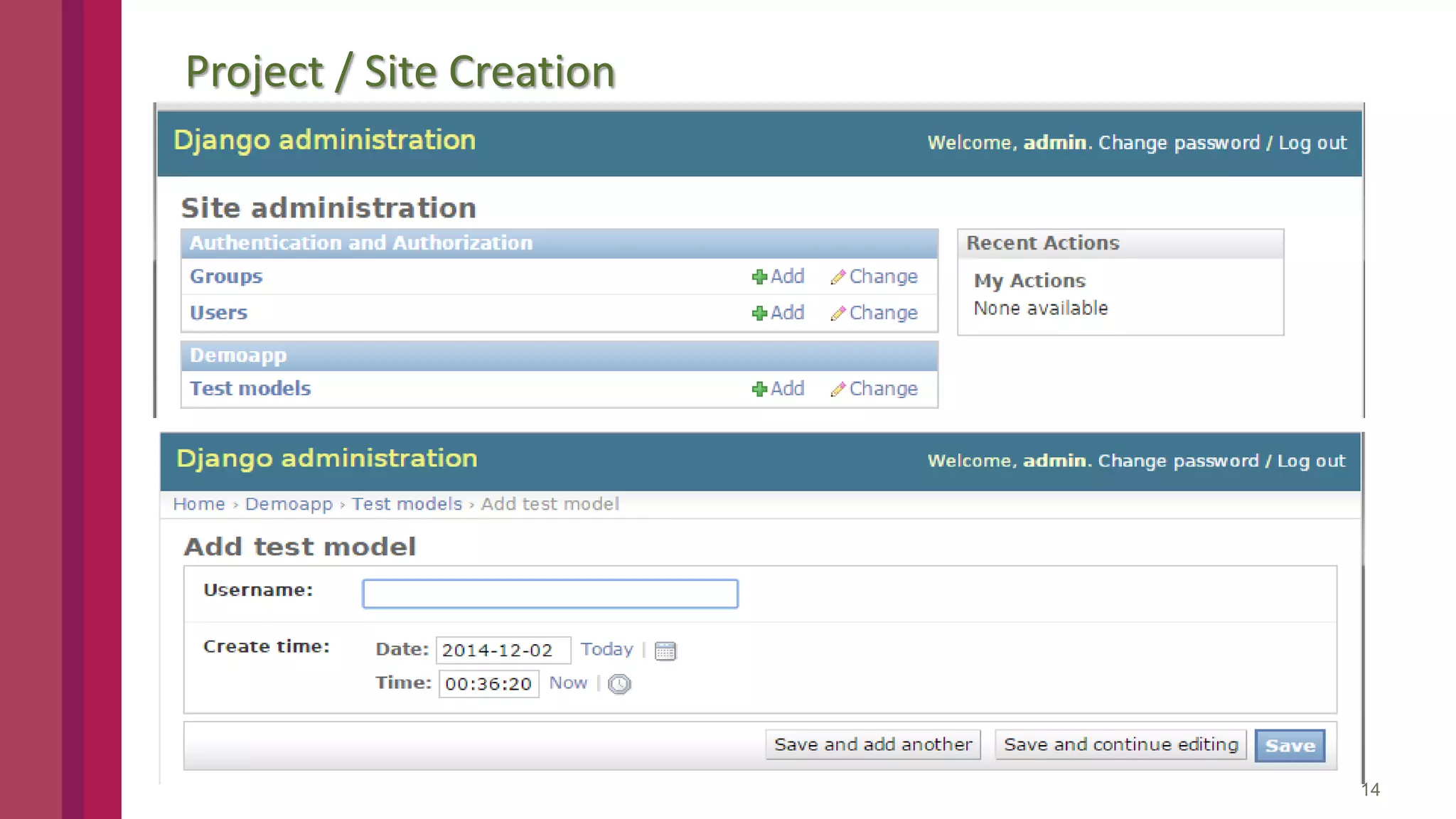Screen dimensions: 1456x819
Task: Go to Home in the breadcrumb
Action: pos(198,504)
